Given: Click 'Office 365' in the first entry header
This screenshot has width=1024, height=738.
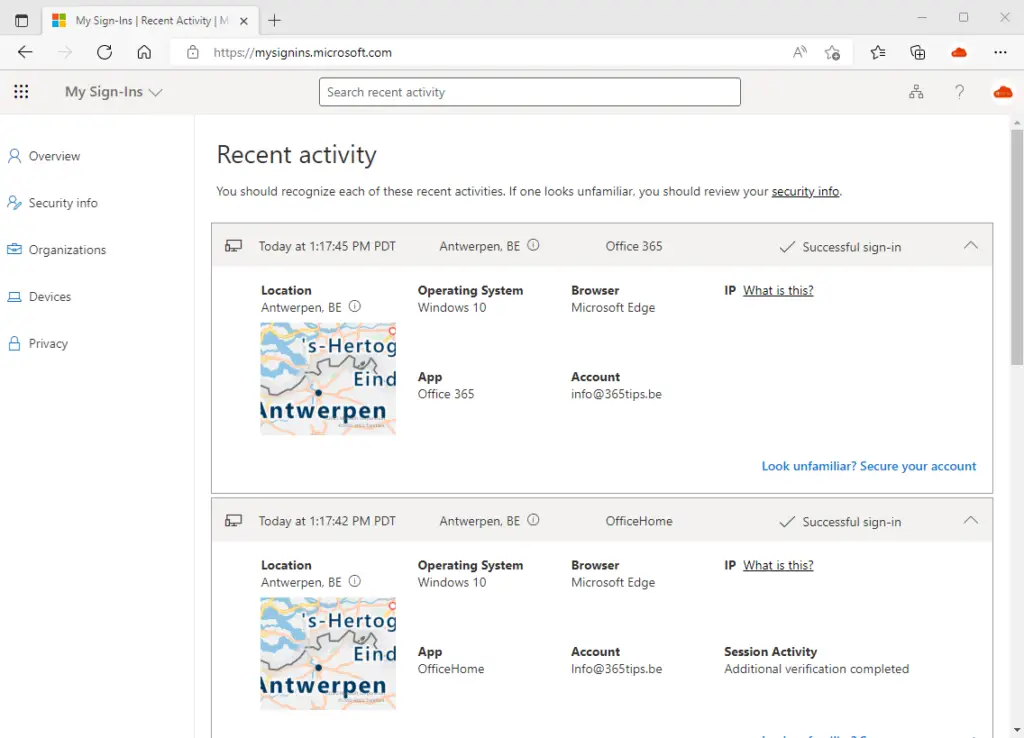Looking at the screenshot, I should coord(633,246).
